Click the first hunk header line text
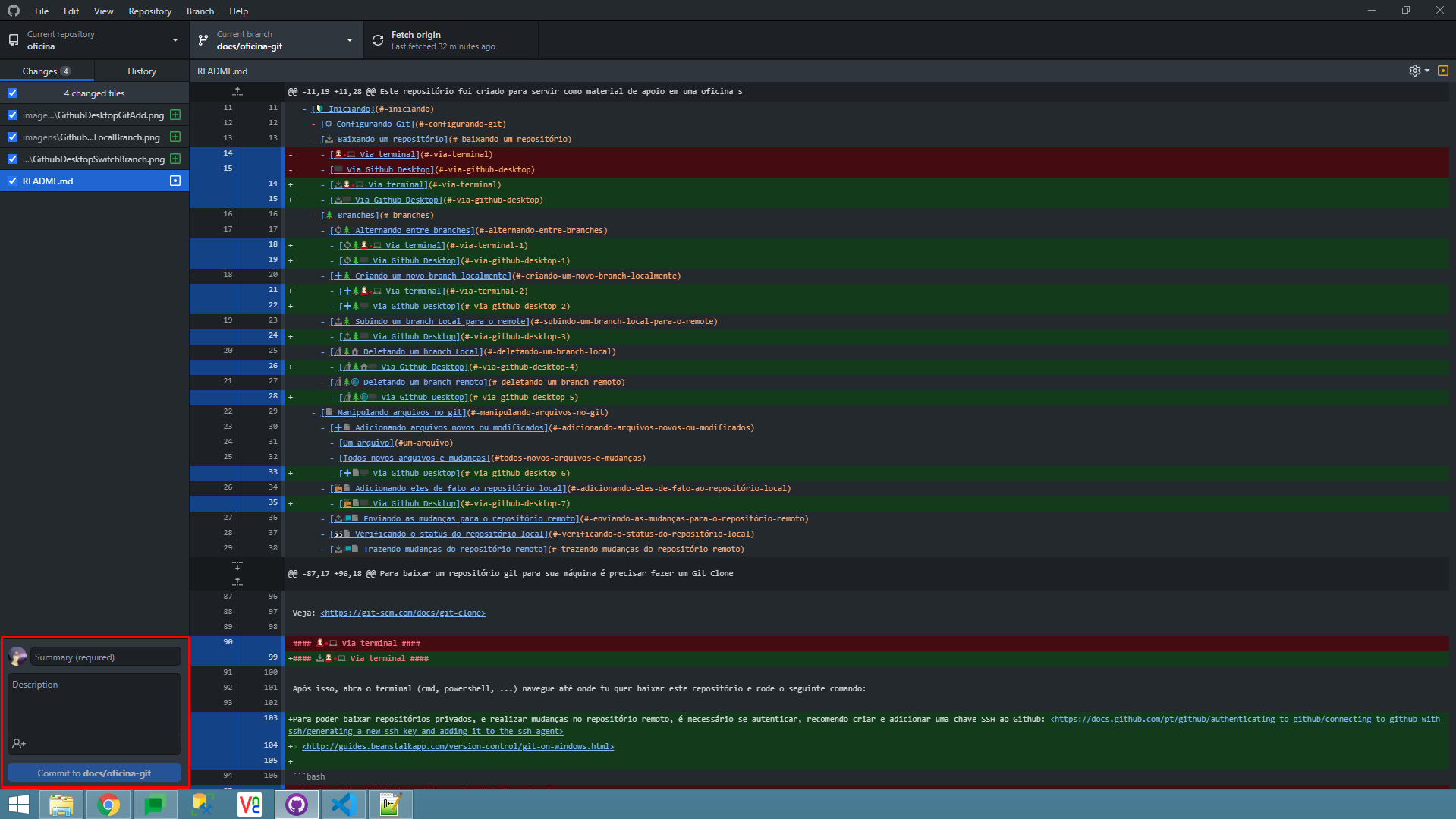 (515, 91)
